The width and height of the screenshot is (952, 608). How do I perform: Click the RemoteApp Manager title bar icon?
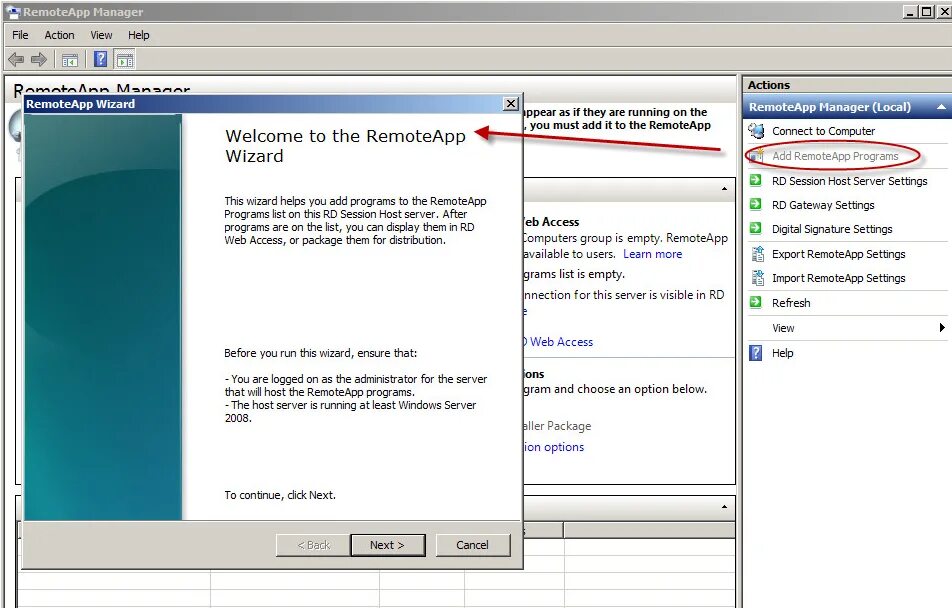(13, 12)
